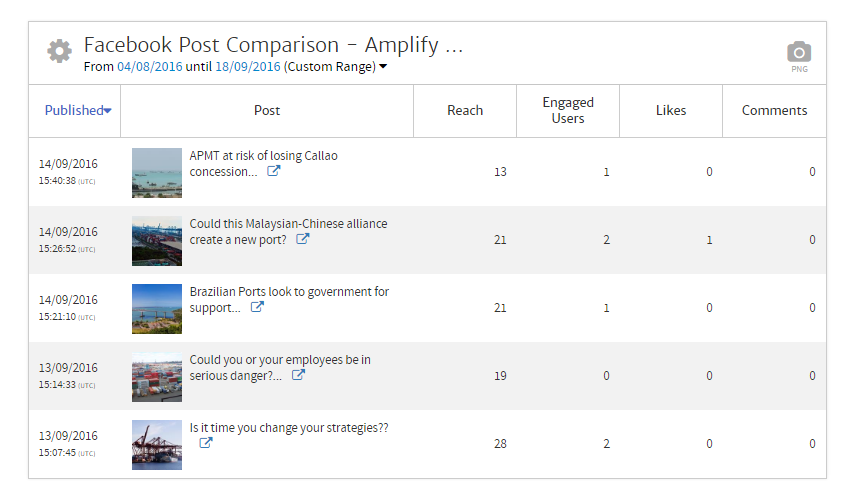Export the table as PNG via camera icon
Viewport: 844px width, 495px height.
click(x=798, y=53)
